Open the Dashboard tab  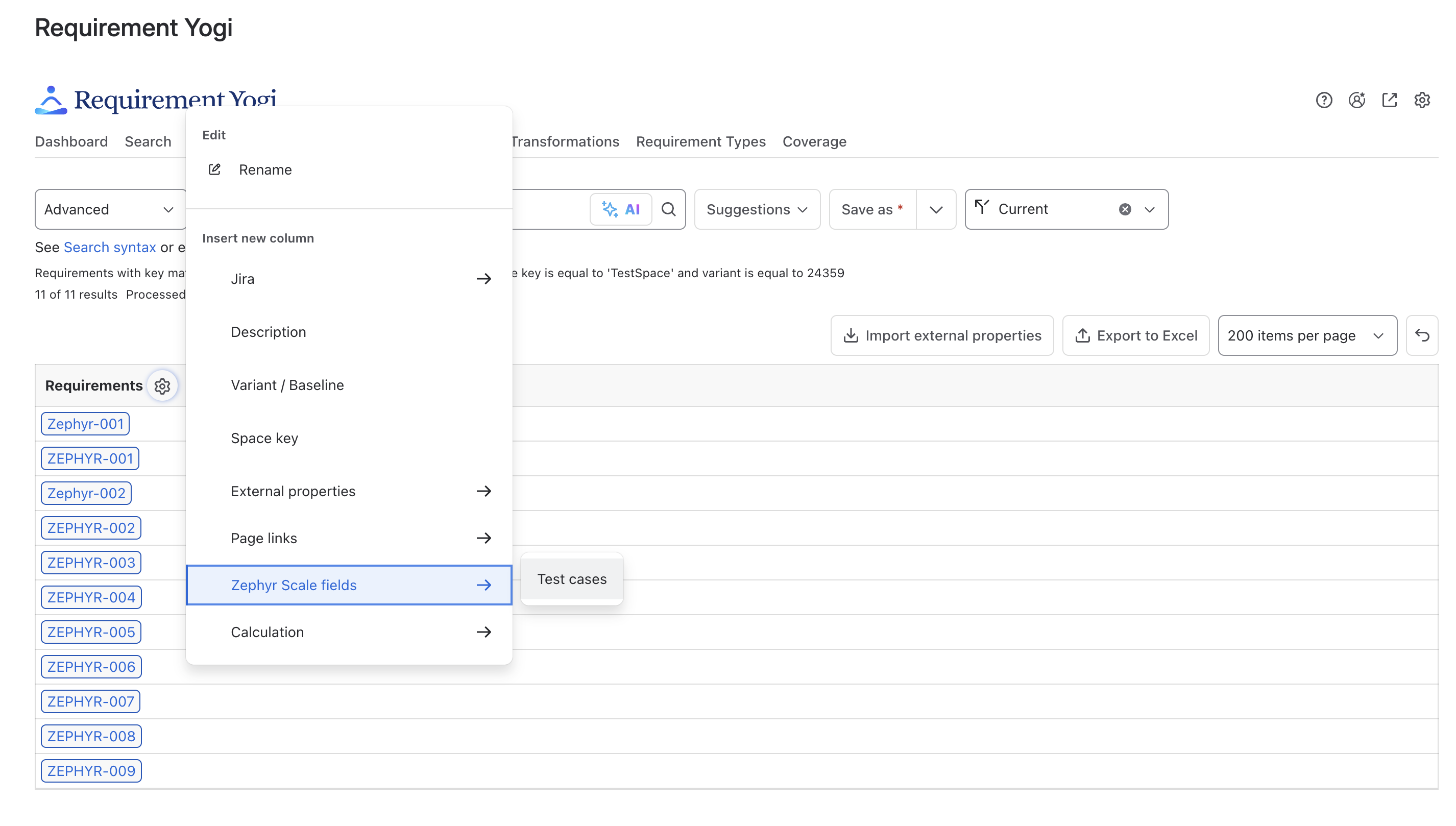71,142
